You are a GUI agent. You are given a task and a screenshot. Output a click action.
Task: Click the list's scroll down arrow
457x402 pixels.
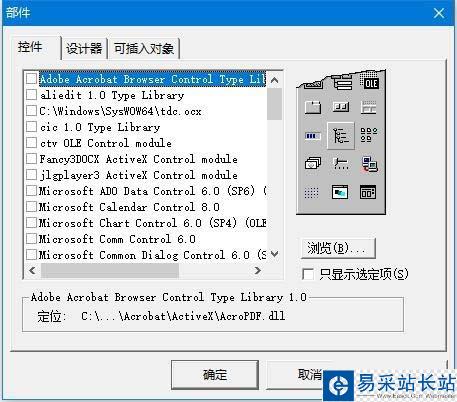click(x=275, y=254)
